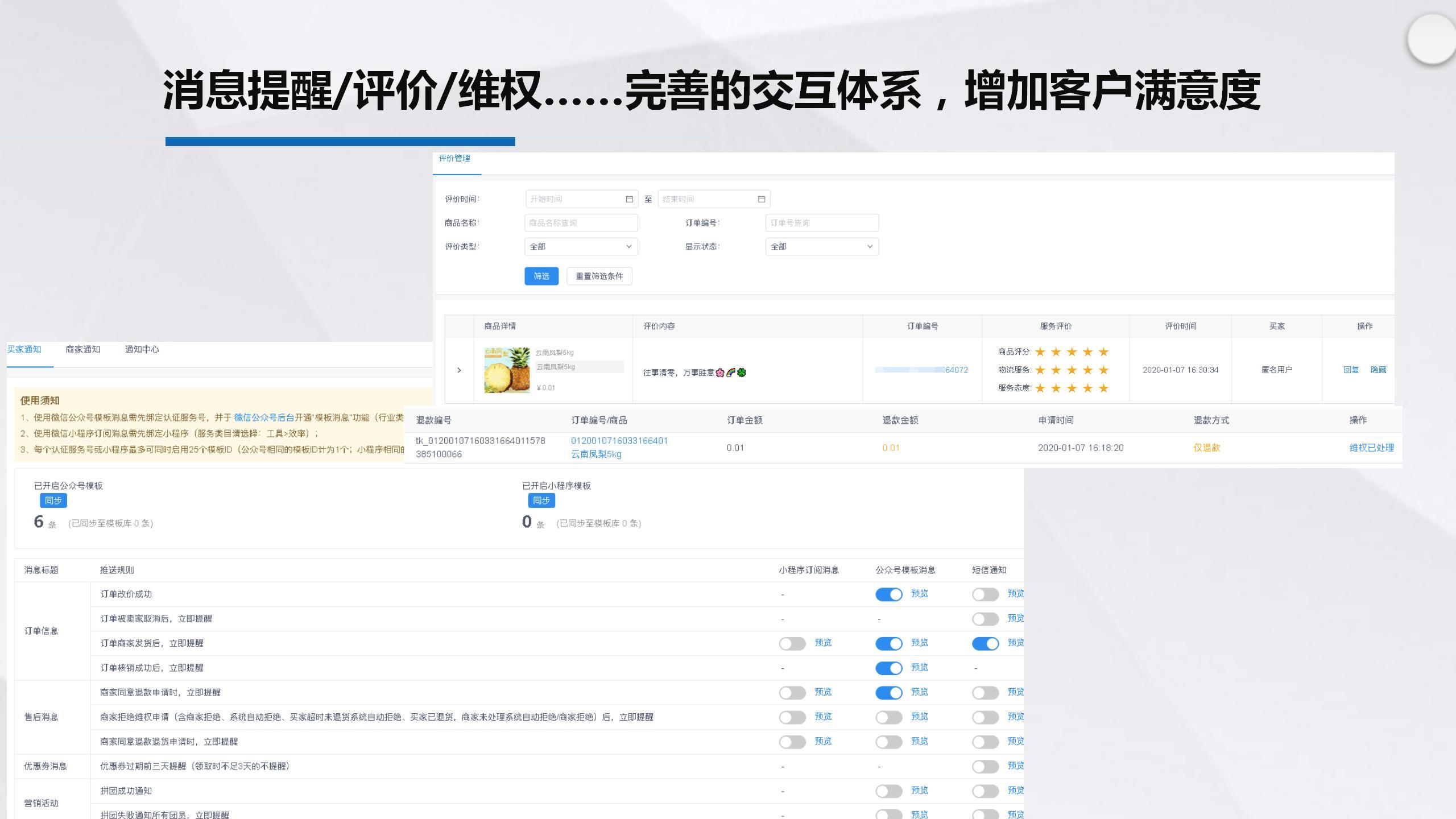Open the 微信公众号后台 link
Image resolution: width=1456 pixels, height=819 pixels.
(264, 417)
